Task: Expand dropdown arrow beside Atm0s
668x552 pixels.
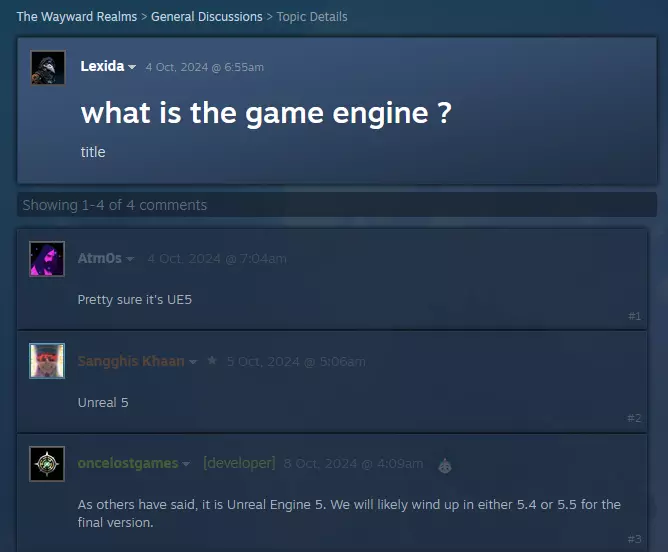Action: click(130, 259)
